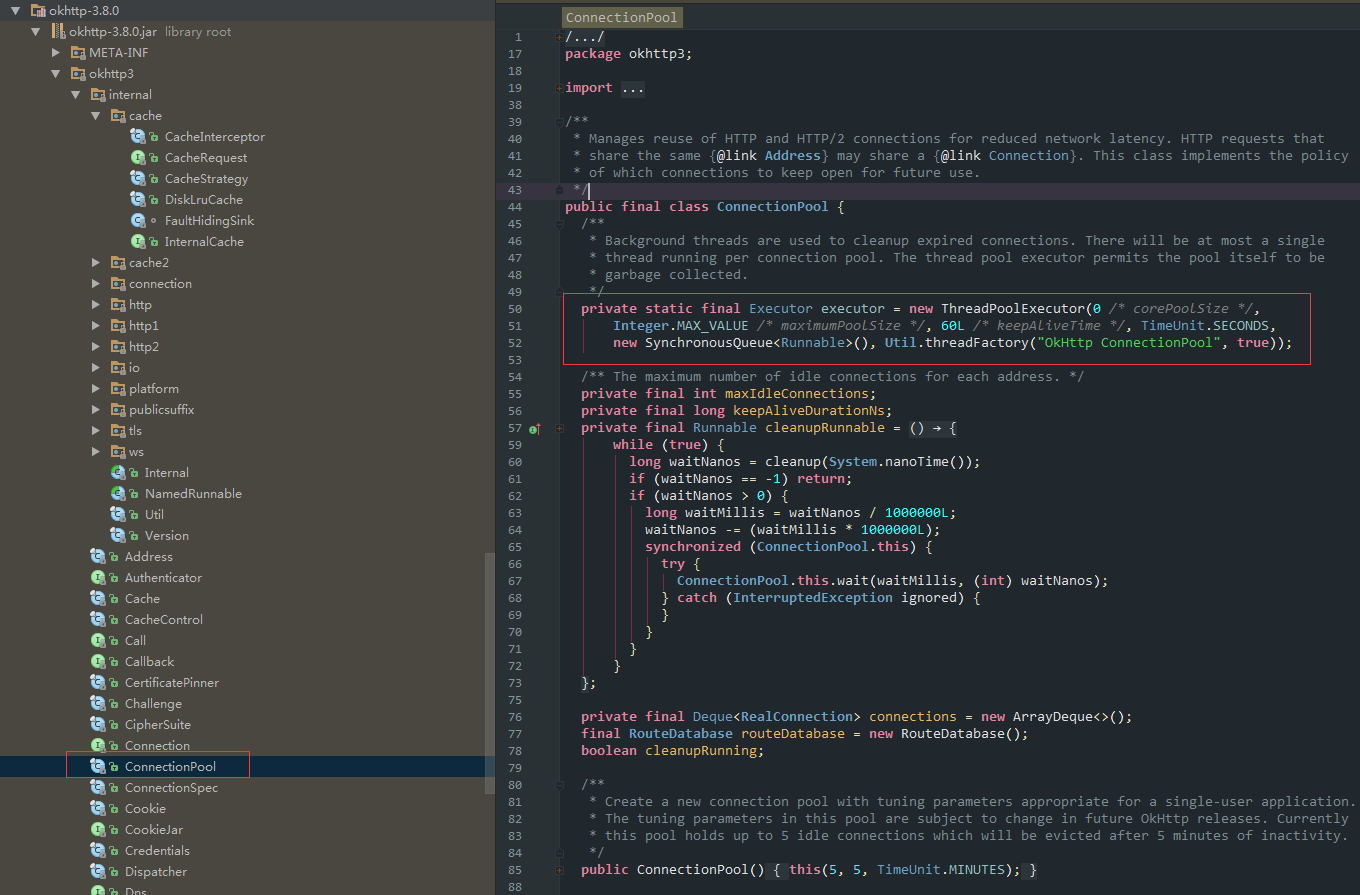Click cleanupRunning field on line 78

pos(700,750)
